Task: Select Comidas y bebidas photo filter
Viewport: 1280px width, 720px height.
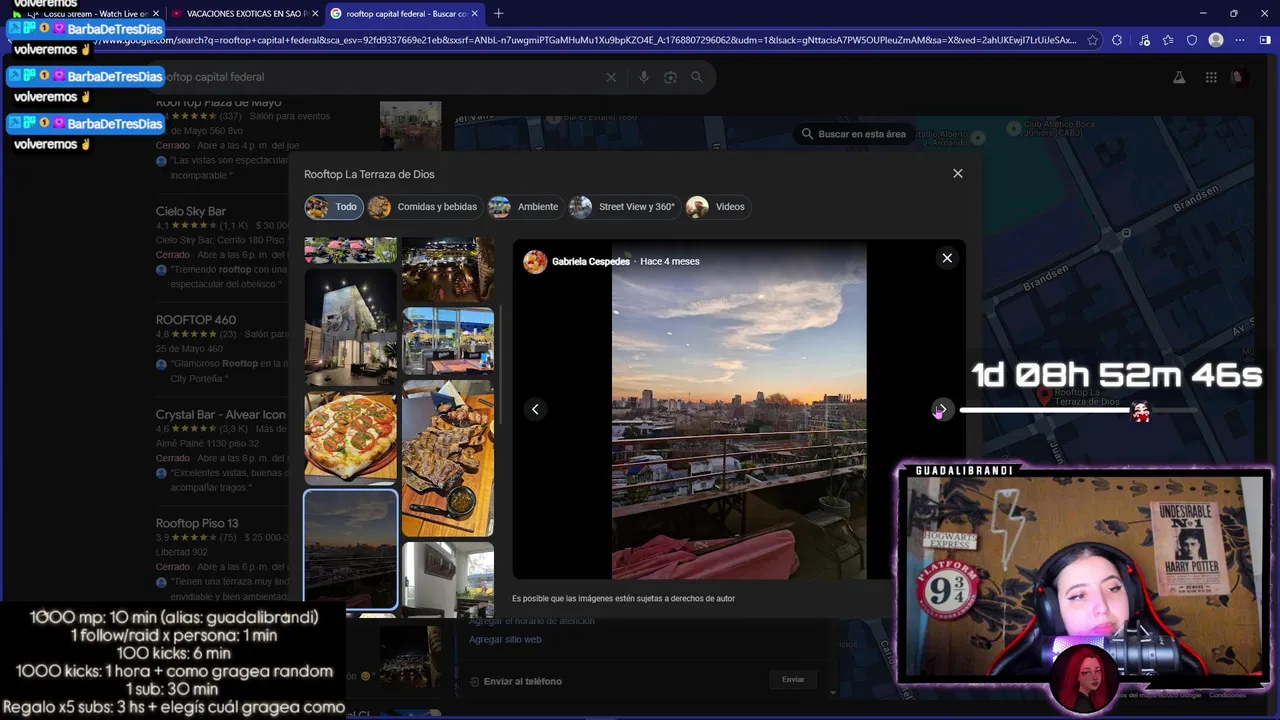Action: pyautogui.click(x=425, y=207)
